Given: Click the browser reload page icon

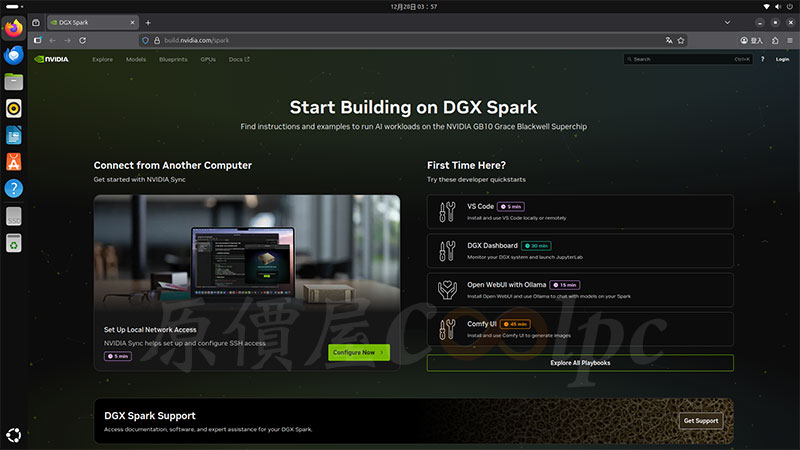Looking at the screenshot, I should (82, 40).
